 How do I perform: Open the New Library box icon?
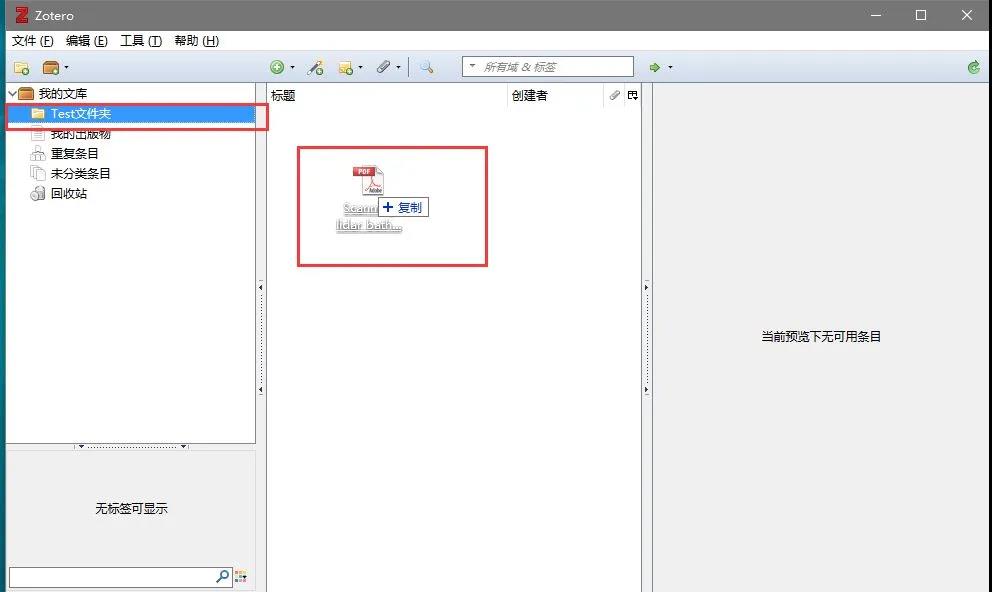51,68
